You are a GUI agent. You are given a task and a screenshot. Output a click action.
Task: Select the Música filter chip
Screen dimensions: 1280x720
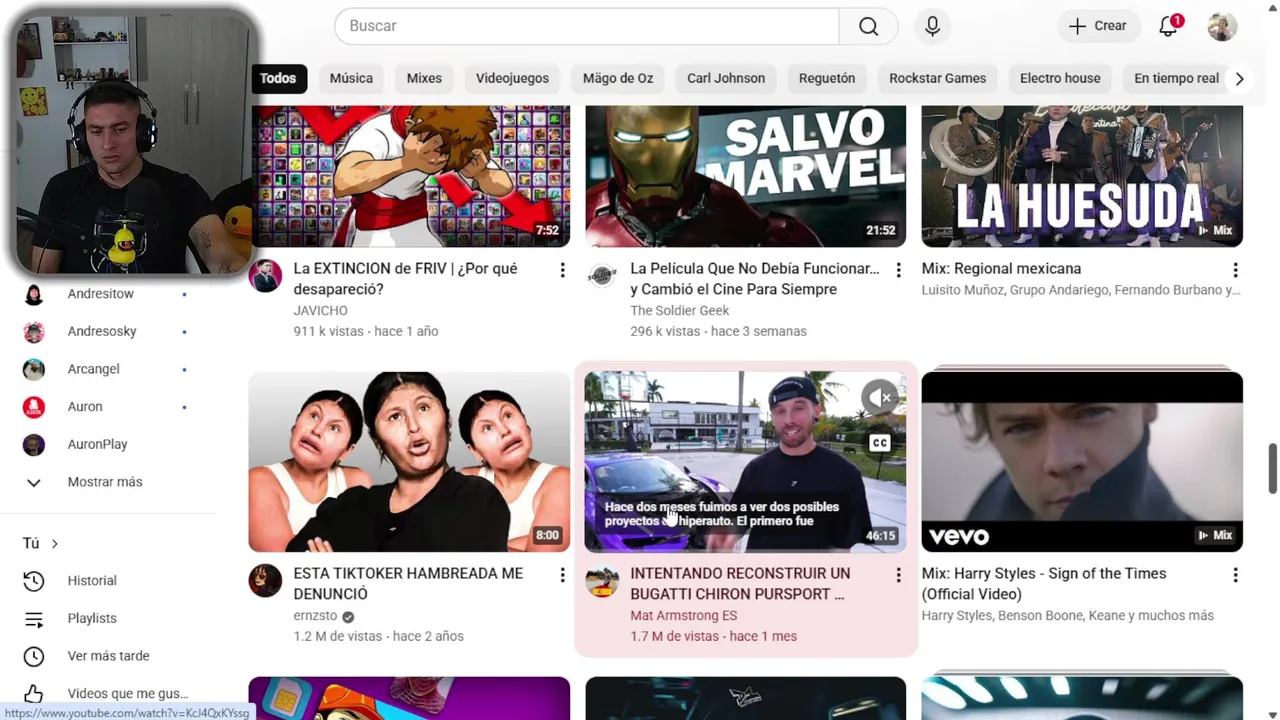click(351, 78)
